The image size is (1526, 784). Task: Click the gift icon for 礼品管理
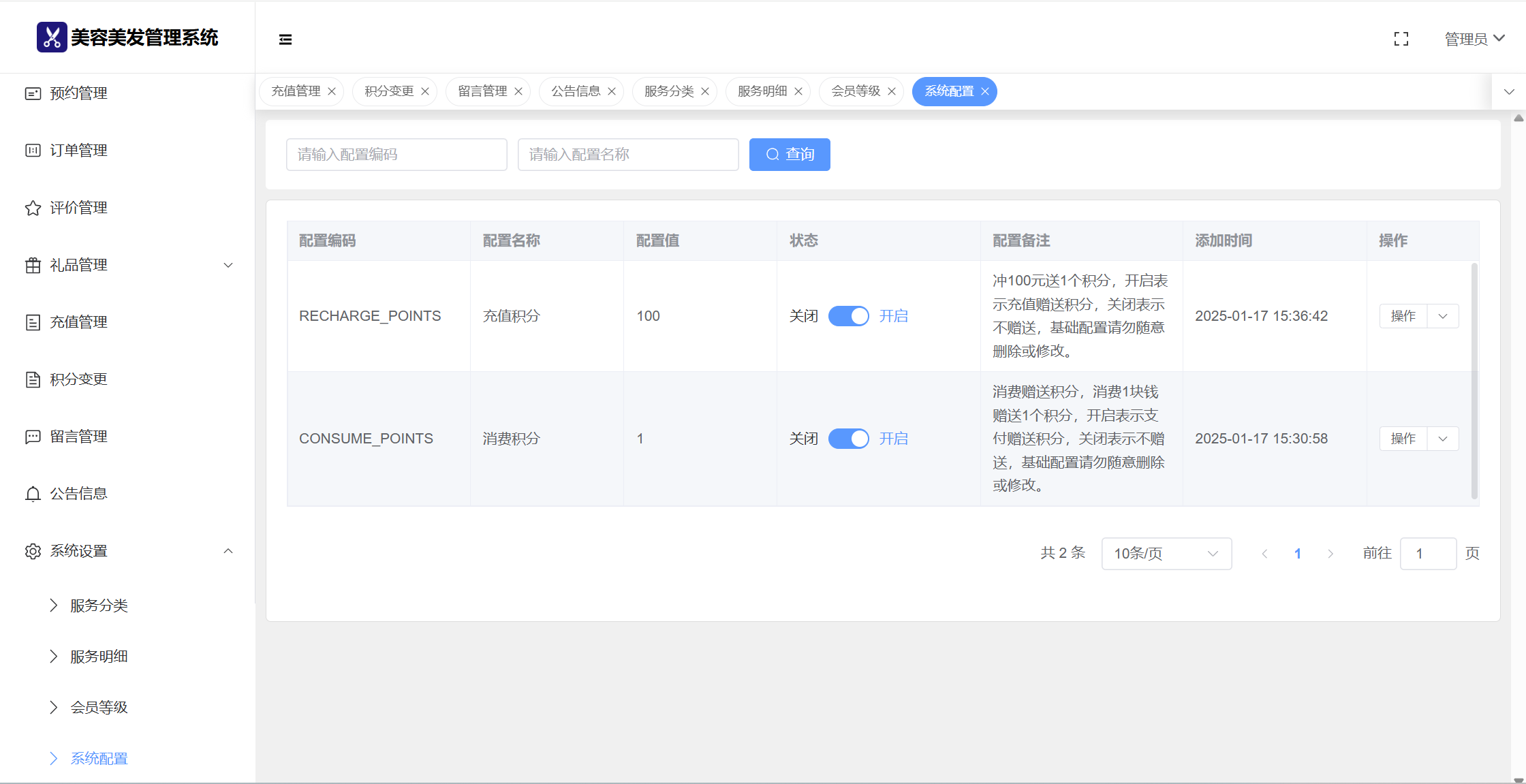pyautogui.click(x=33, y=265)
